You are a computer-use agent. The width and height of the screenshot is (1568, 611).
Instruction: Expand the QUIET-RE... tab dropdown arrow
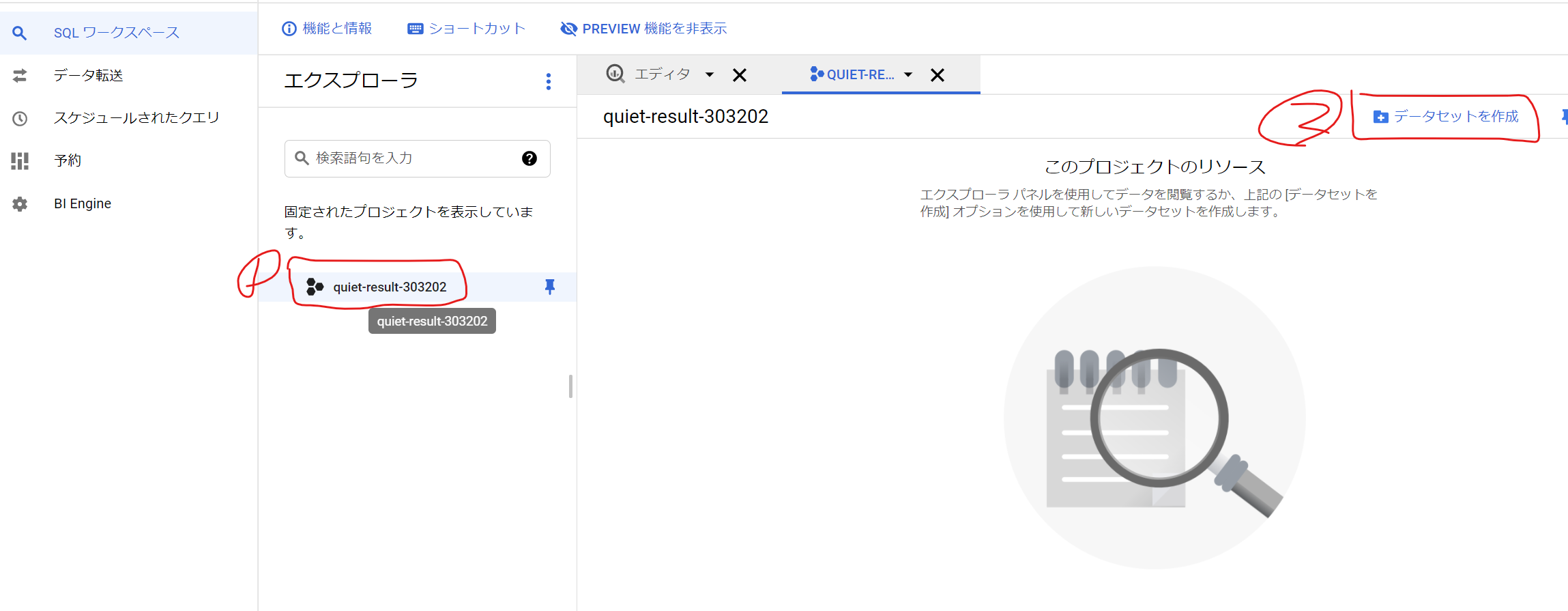pyautogui.click(x=908, y=74)
